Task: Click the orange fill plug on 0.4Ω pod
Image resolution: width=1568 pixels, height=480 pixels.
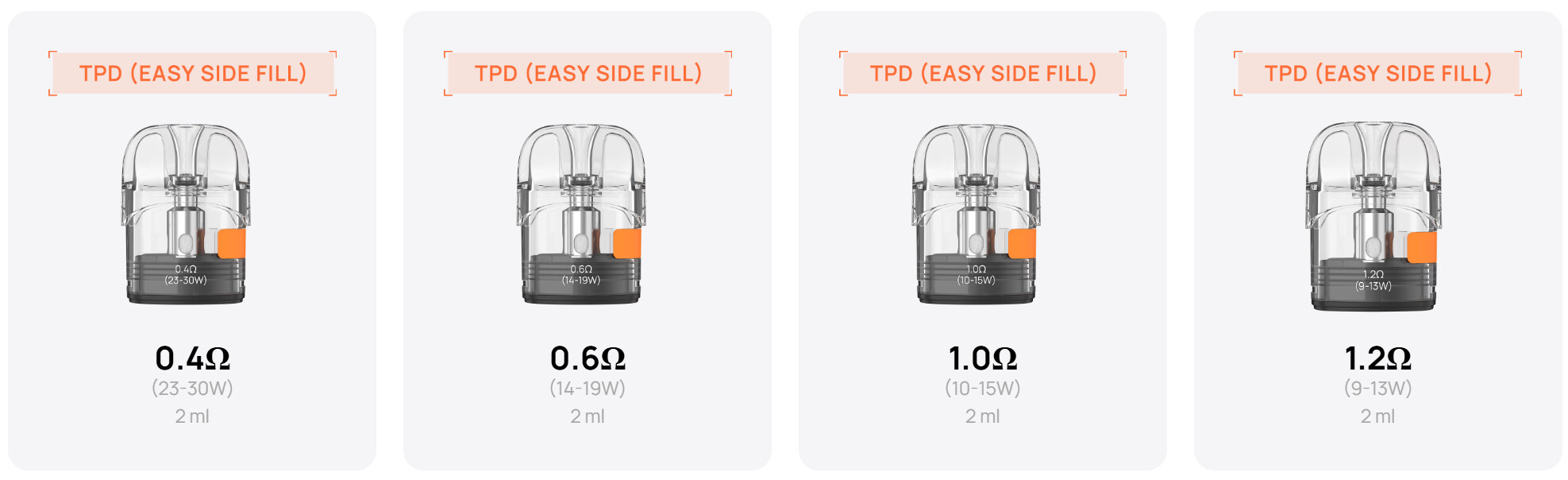Action: pos(231,243)
